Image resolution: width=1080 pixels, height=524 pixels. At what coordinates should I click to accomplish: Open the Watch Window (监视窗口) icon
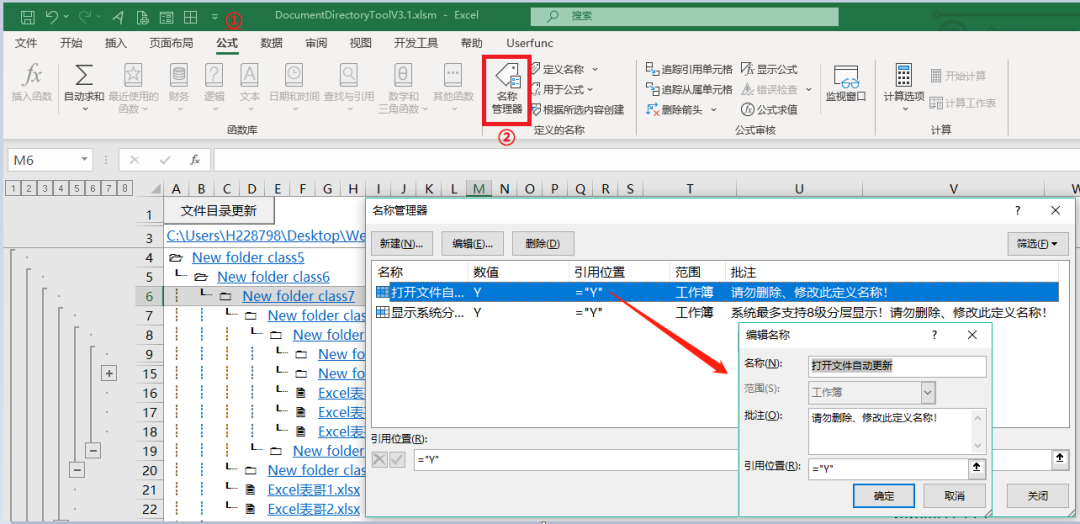845,84
